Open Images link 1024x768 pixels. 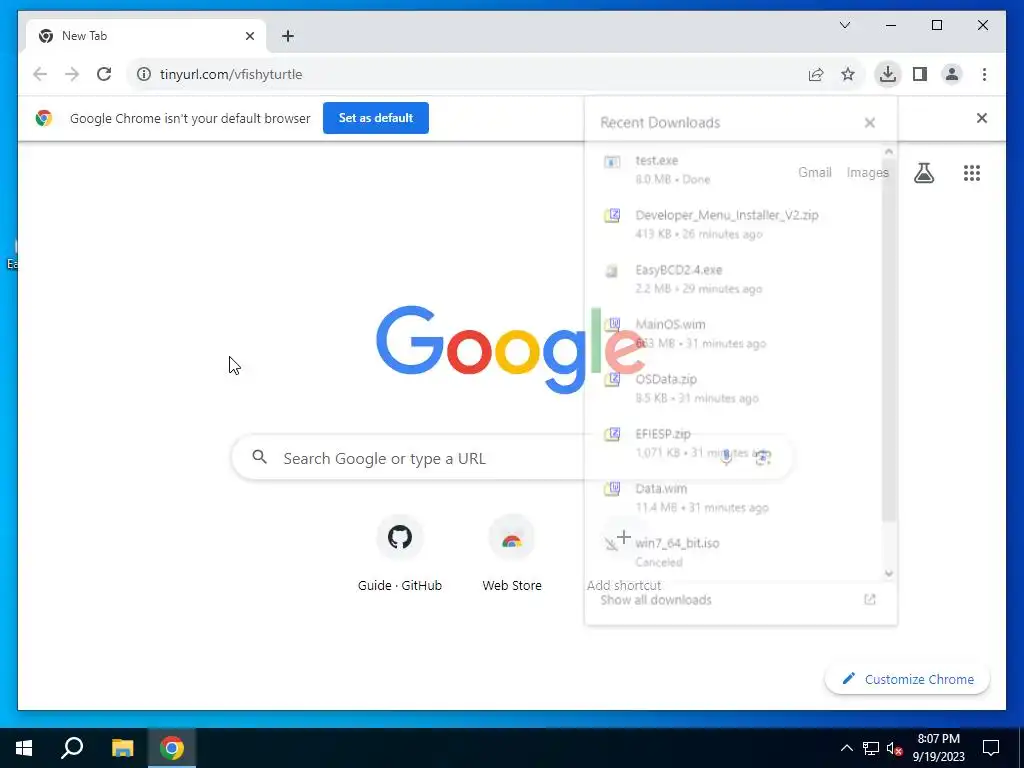(867, 173)
